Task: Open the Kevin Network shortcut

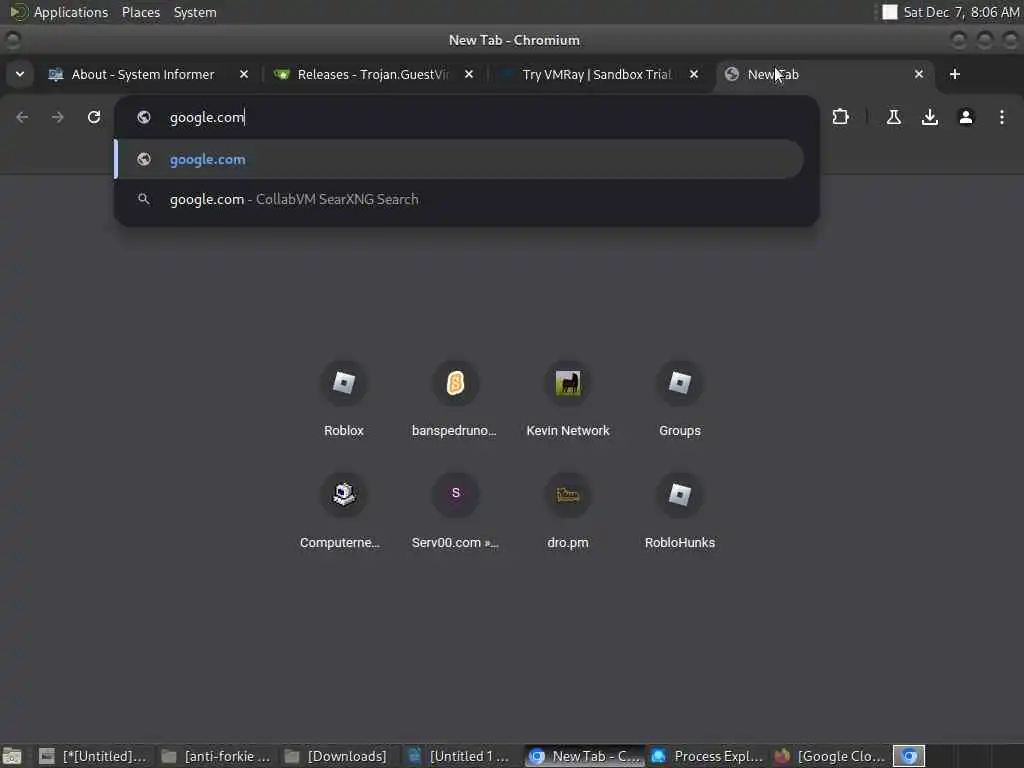Action: tap(568, 398)
